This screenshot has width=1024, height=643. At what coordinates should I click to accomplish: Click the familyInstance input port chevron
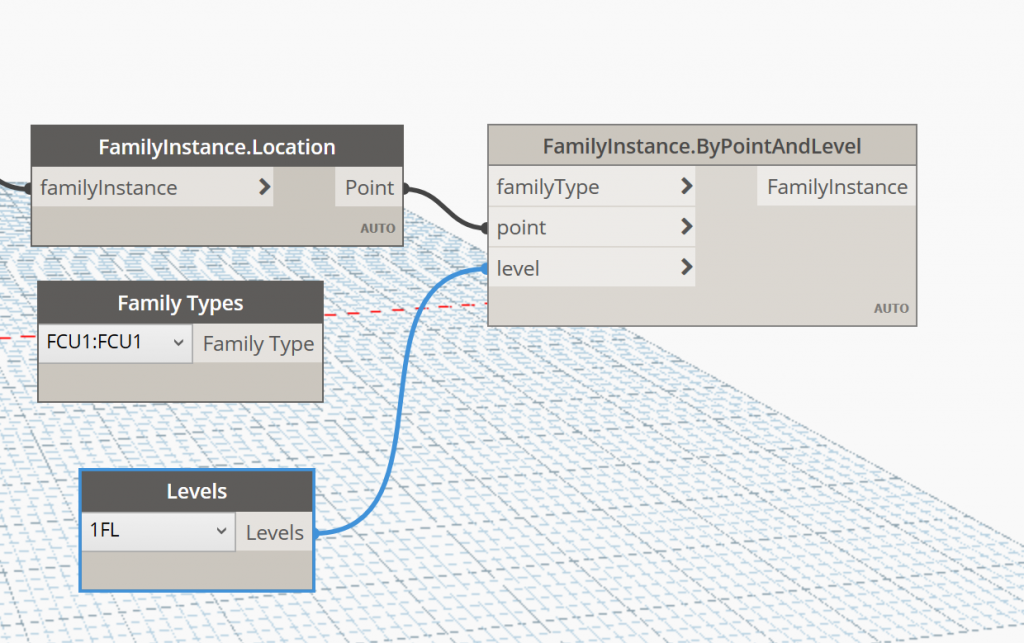pos(264,187)
